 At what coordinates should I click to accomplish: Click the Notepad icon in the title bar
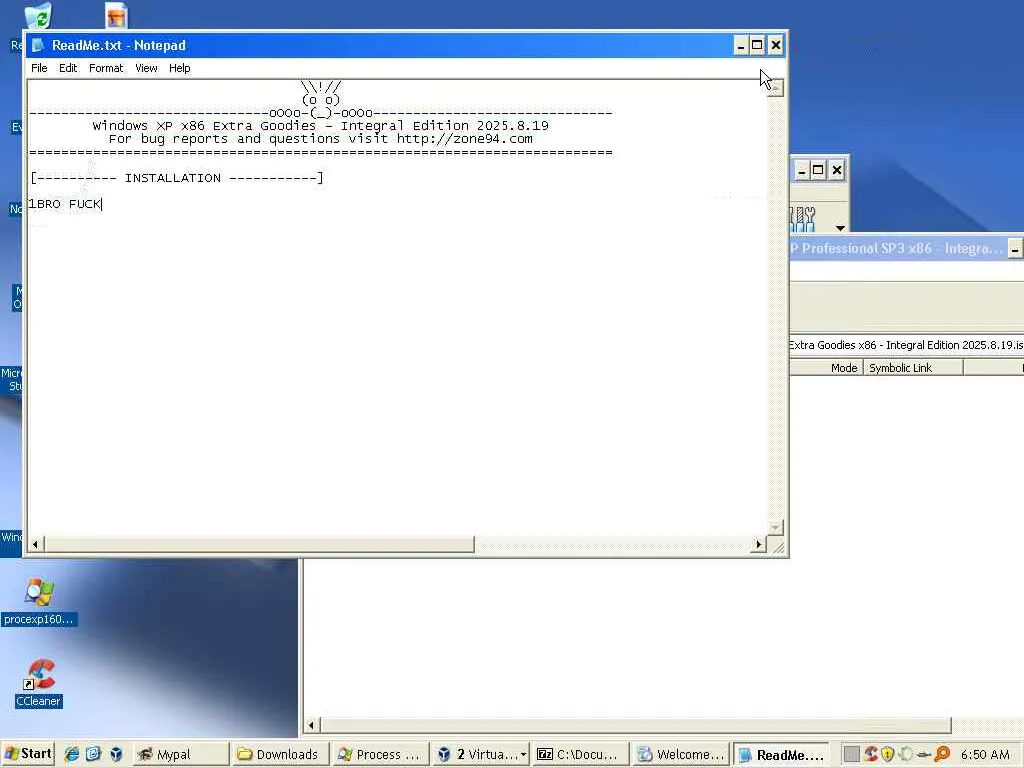(x=38, y=45)
